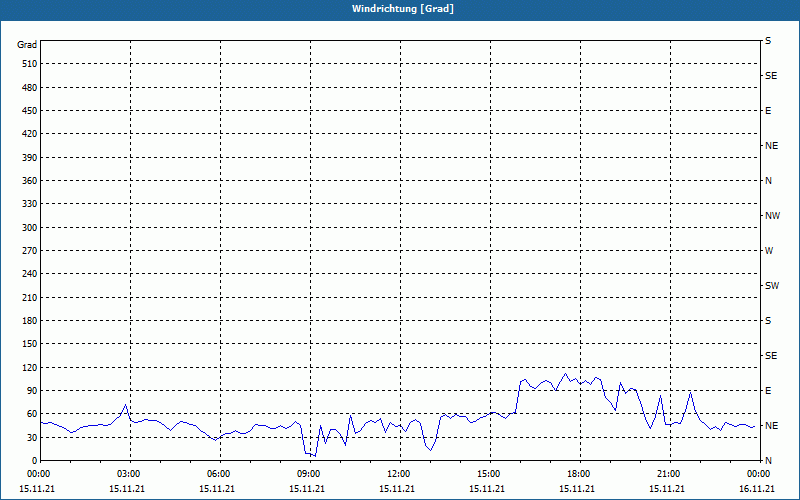Click the blue line's peak just before 03:00
800x500 pixels.
point(126,405)
